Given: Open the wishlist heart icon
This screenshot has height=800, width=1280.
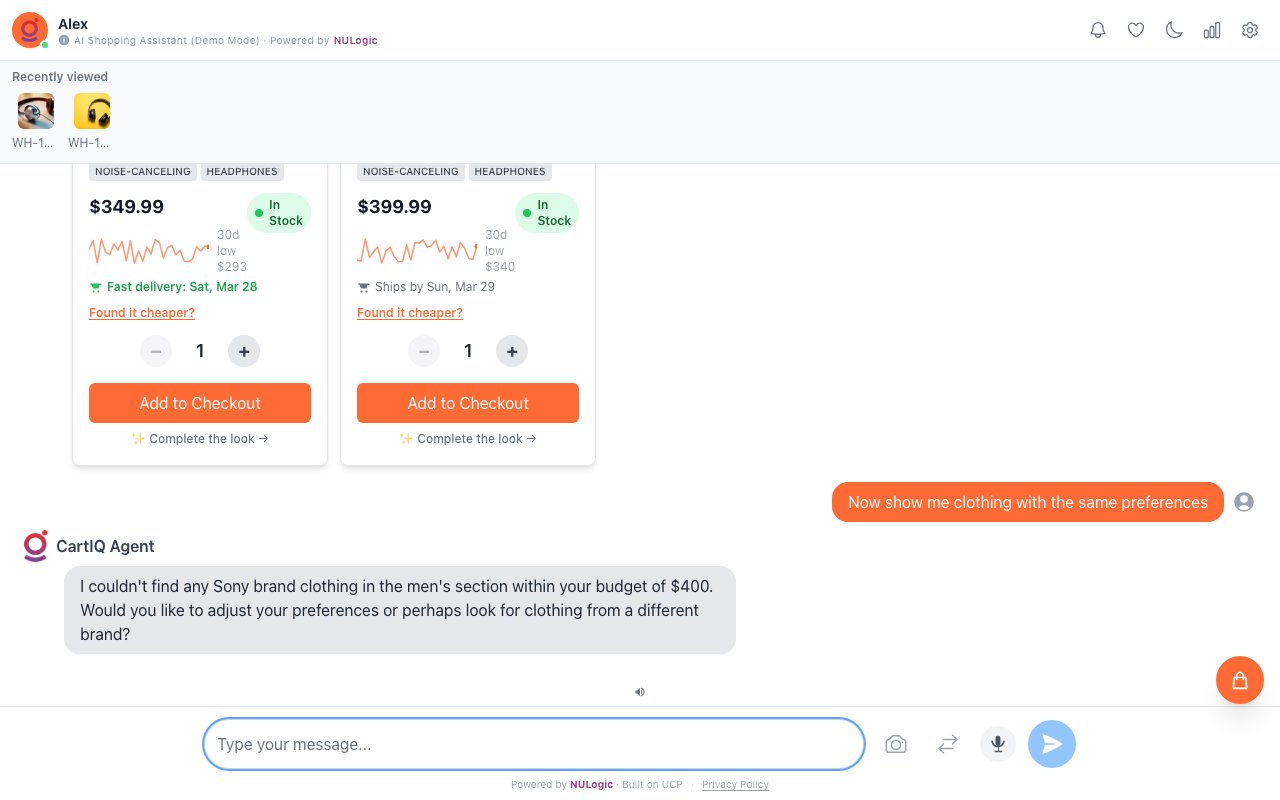Looking at the screenshot, I should coord(1136,30).
